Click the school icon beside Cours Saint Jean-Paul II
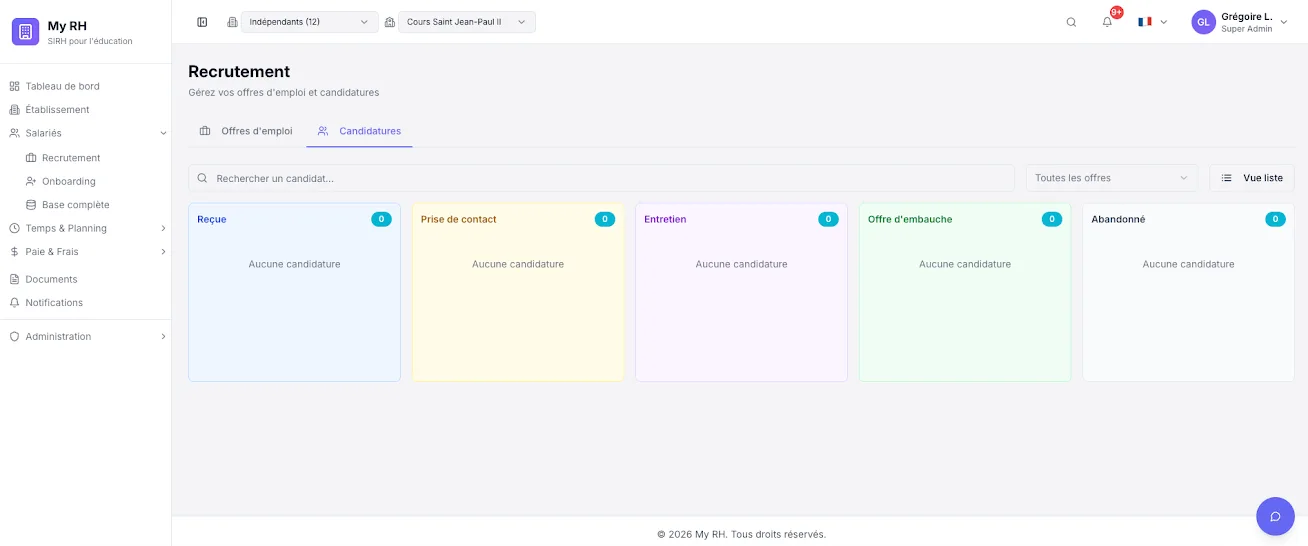The image size is (1308, 546). [x=390, y=22]
